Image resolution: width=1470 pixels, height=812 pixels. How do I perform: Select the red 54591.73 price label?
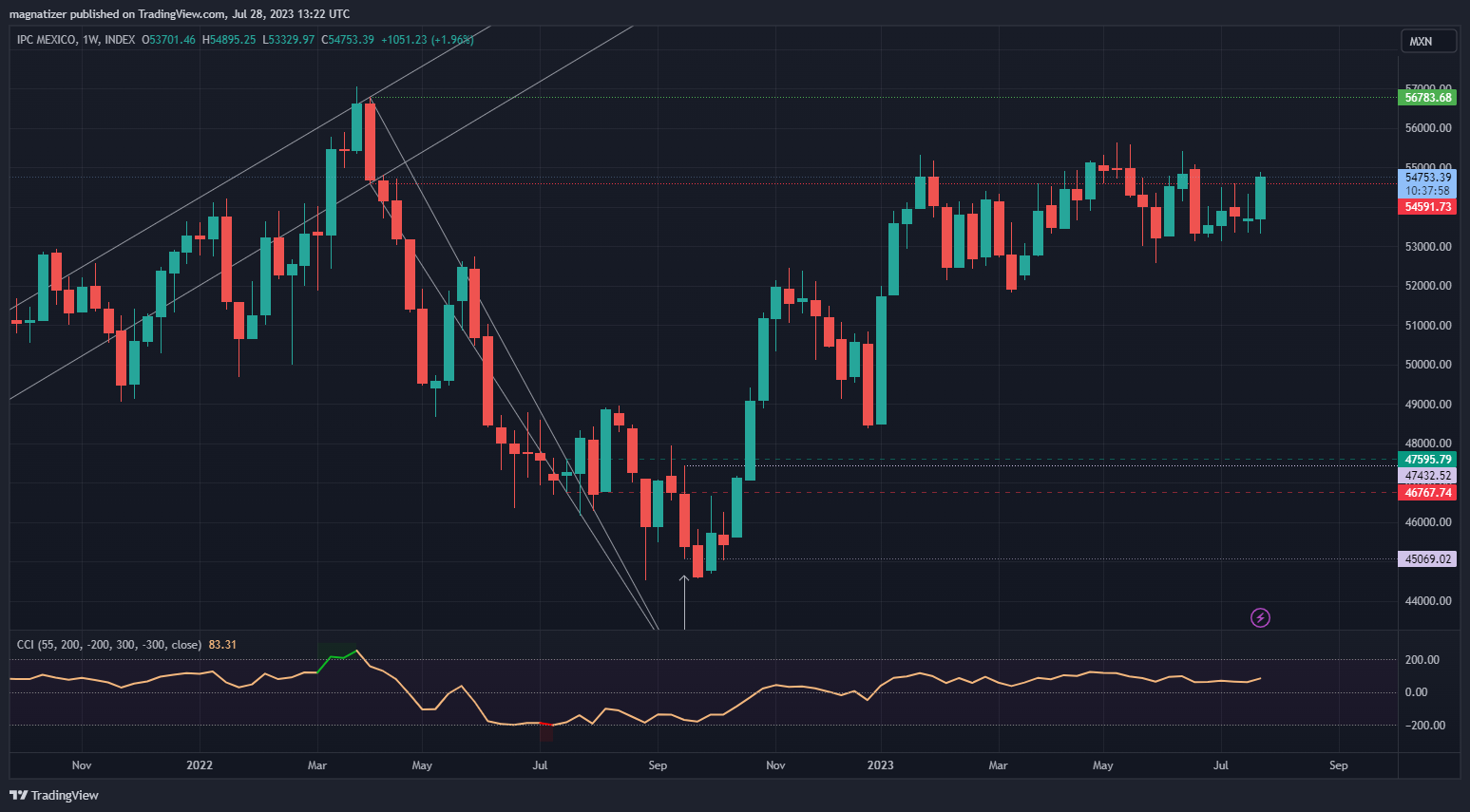point(1428,207)
